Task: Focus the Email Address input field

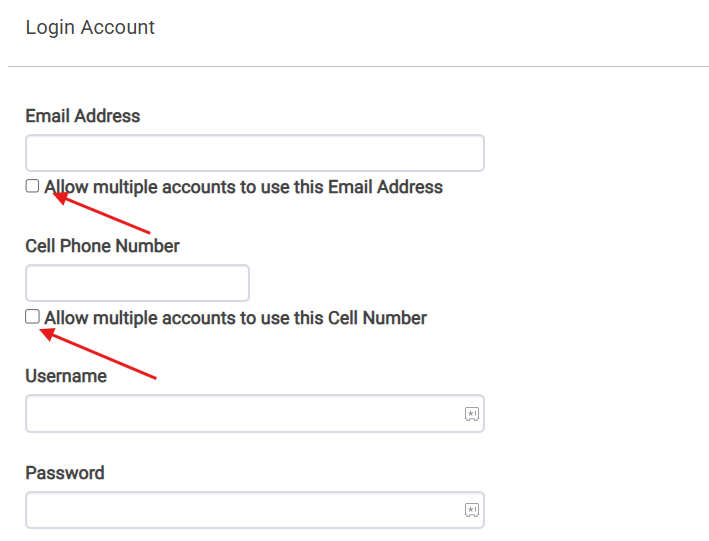Action: point(254,154)
